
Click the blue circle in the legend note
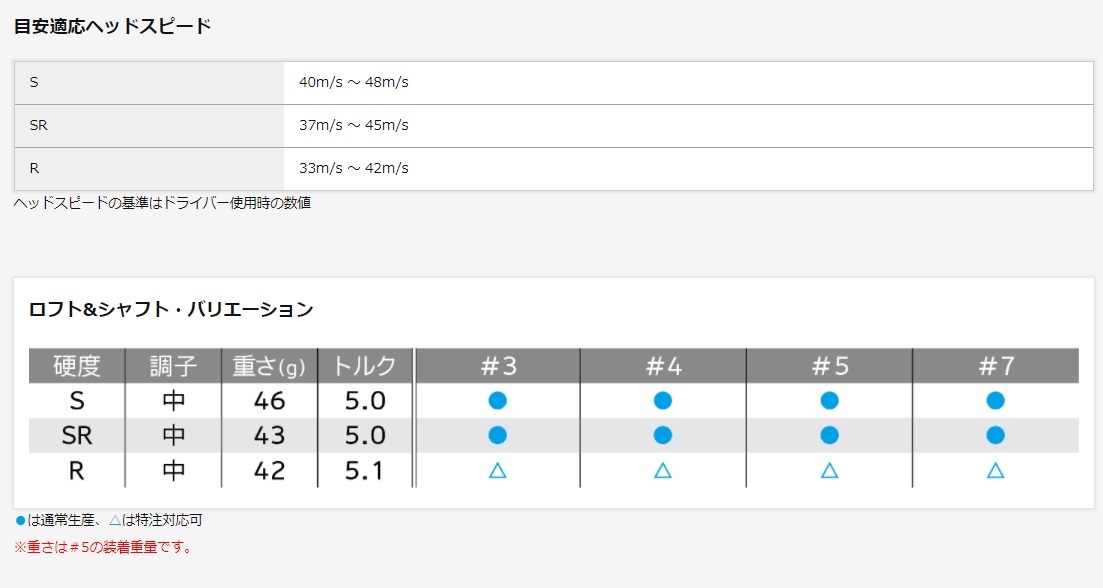click(20, 521)
